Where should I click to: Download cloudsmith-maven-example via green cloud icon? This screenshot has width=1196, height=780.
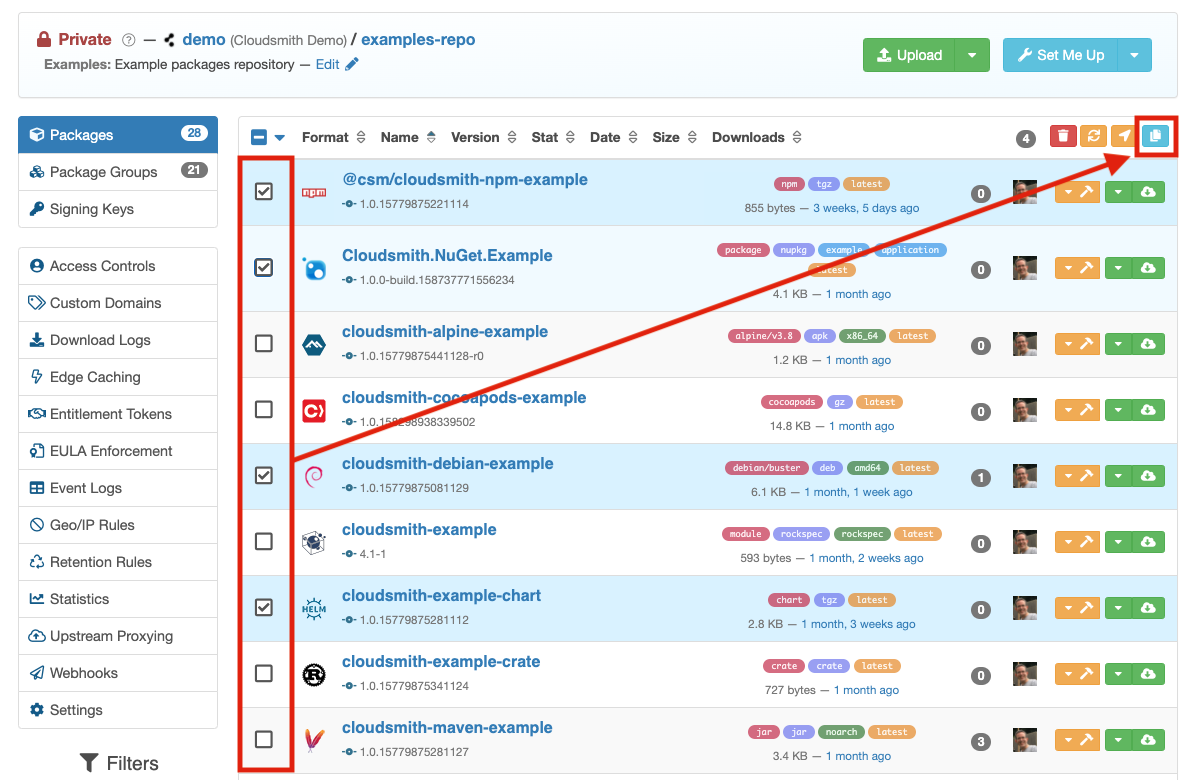click(1148, 740)
